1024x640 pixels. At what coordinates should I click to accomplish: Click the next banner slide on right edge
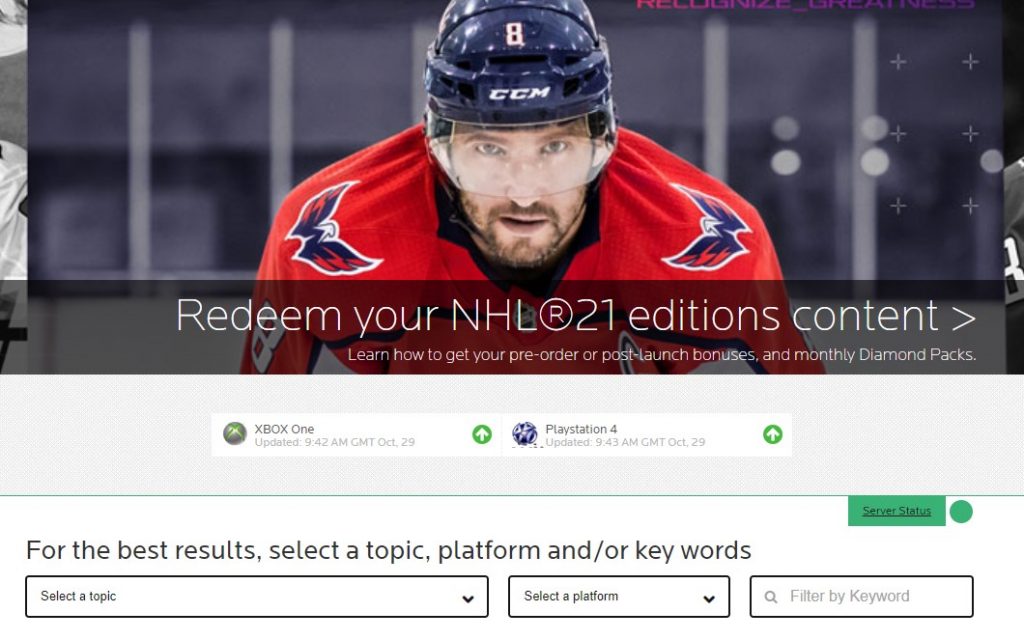(1014, 187)
